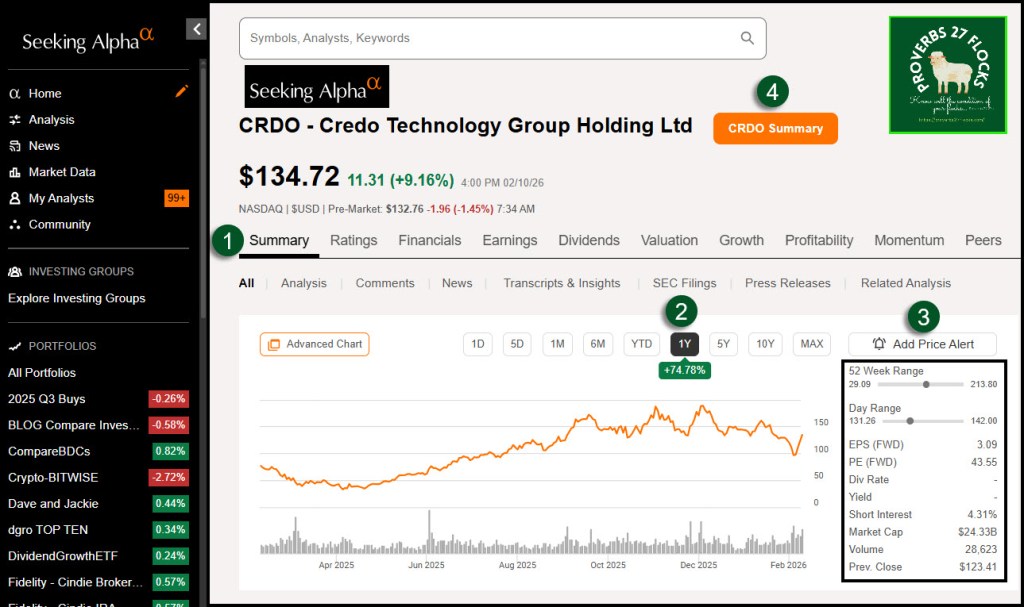Click the My Analysts person icon
Viewport: 1024px width, 607px height.
[15, 198]
